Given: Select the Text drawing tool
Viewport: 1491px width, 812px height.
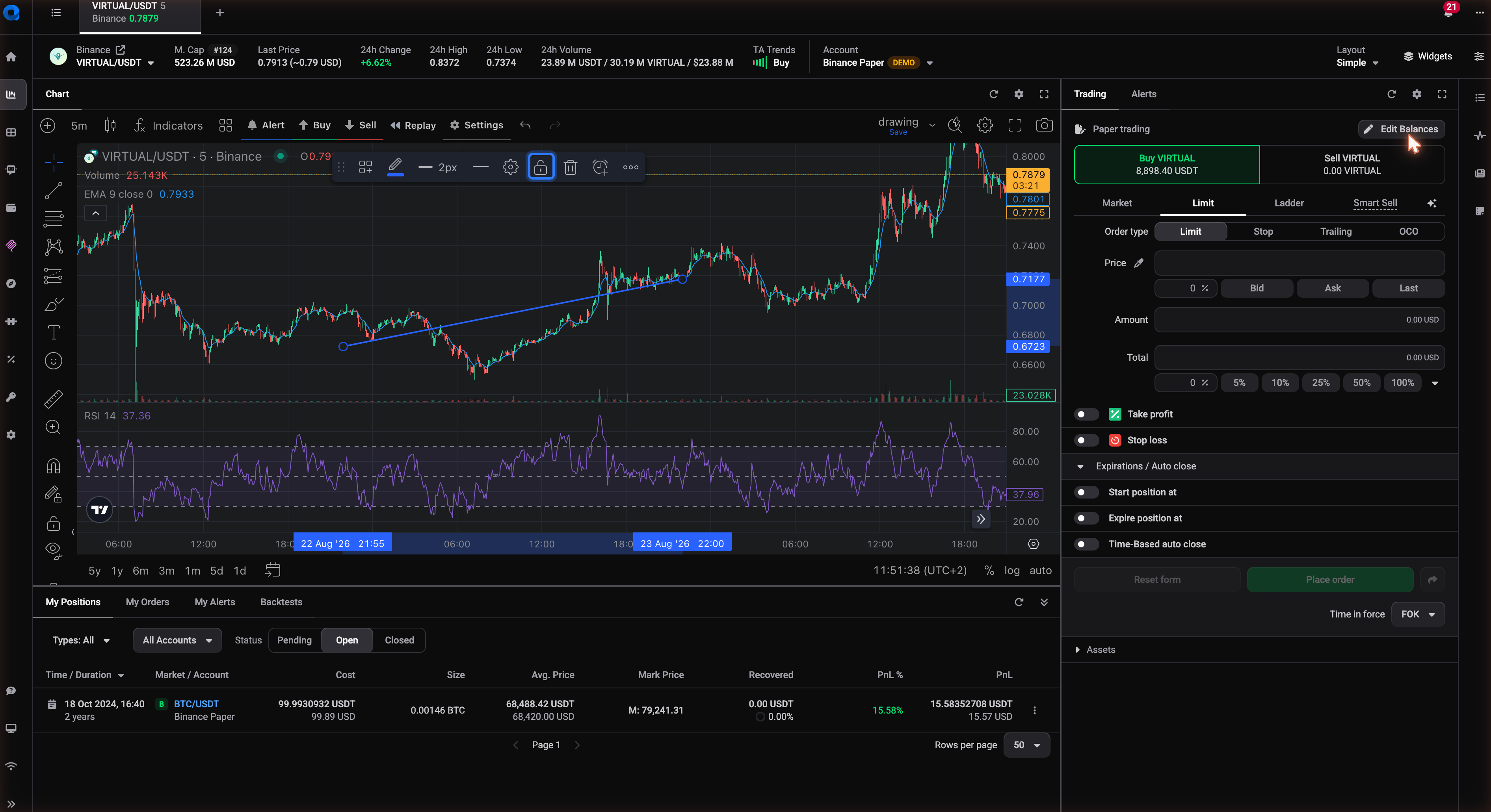Looking at the screenshot, I should (x=53, y=332).
